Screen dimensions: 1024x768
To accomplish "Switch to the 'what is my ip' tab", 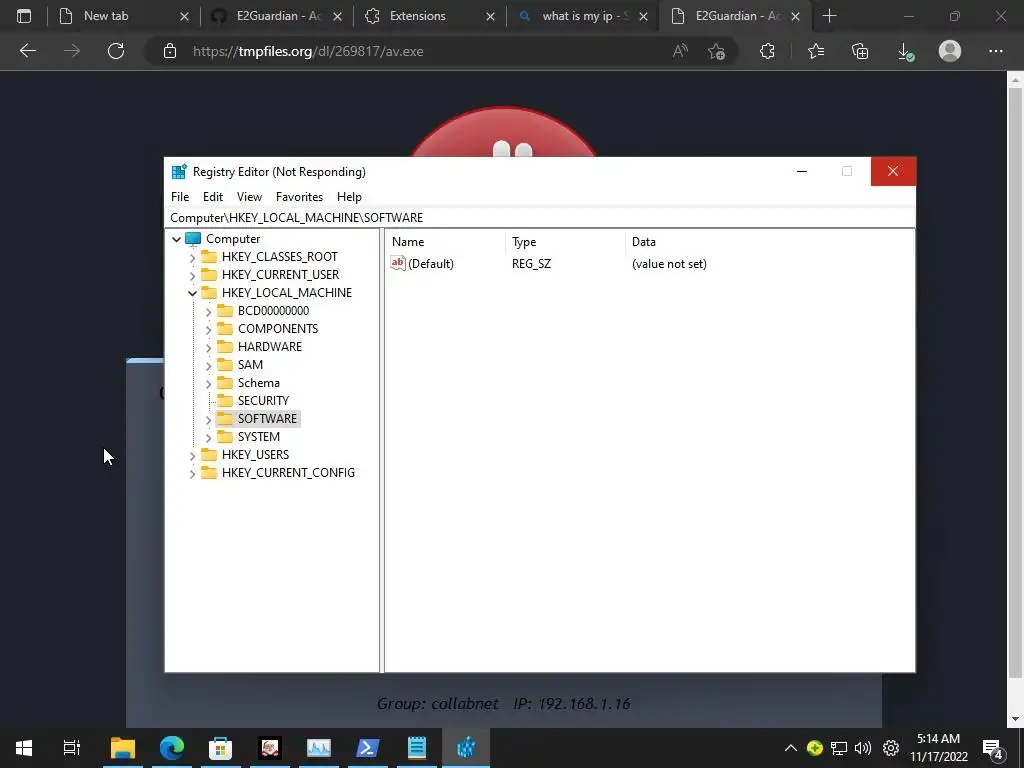I will [x=582, y=16].
